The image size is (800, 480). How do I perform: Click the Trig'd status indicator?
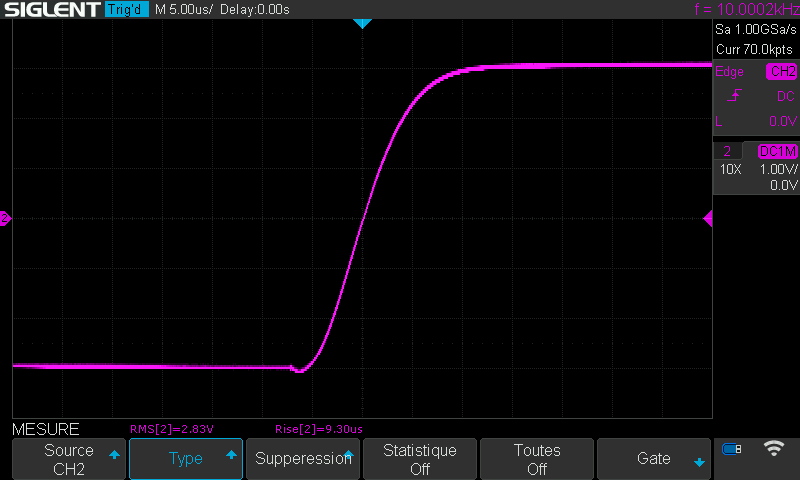click(x=127, y=10)
